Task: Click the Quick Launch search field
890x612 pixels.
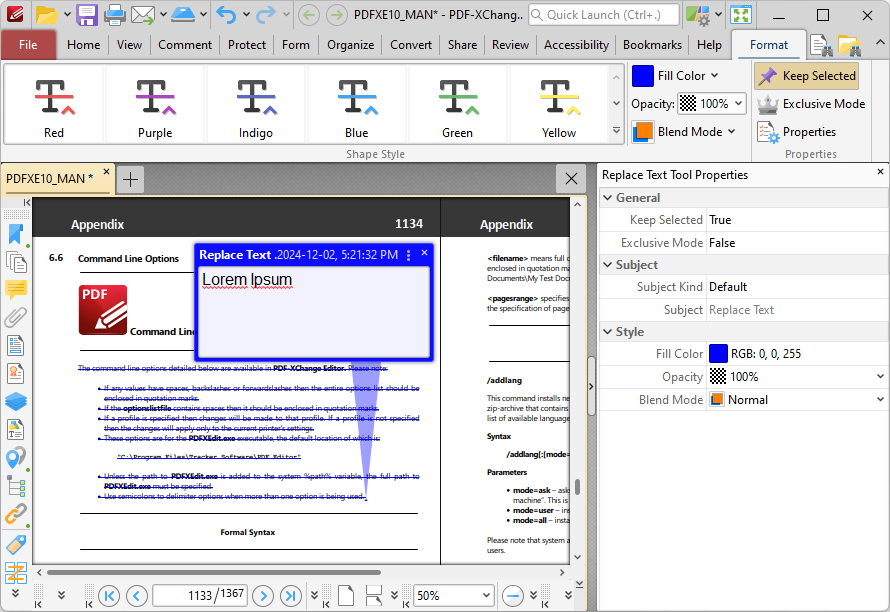Action: (x=603, y=15)
